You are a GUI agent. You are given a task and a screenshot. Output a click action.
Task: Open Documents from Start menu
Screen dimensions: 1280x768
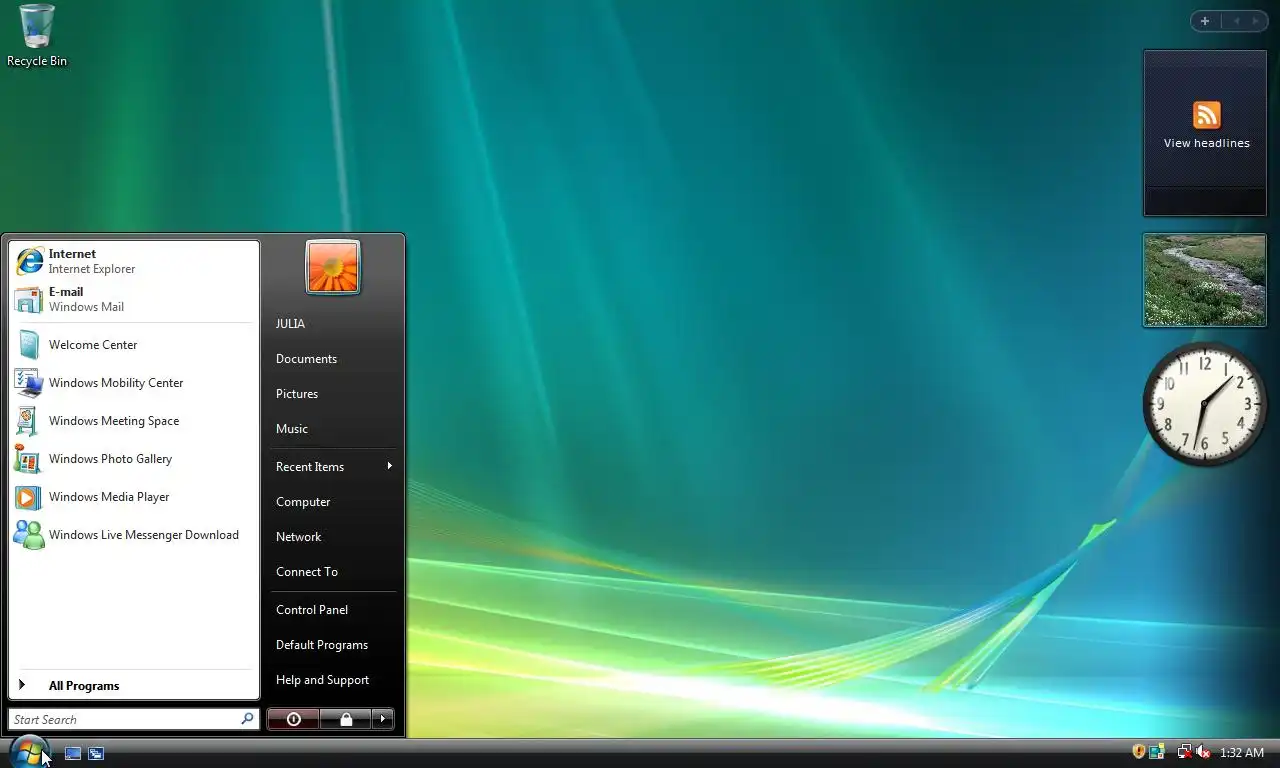[x=333, y=359]
